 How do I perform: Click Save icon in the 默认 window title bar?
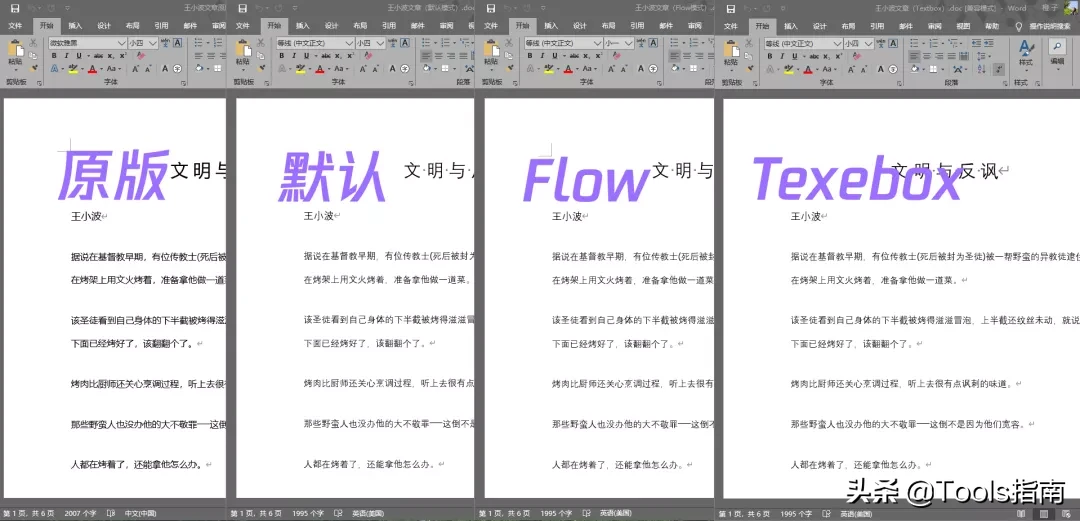tap(240, 8)
